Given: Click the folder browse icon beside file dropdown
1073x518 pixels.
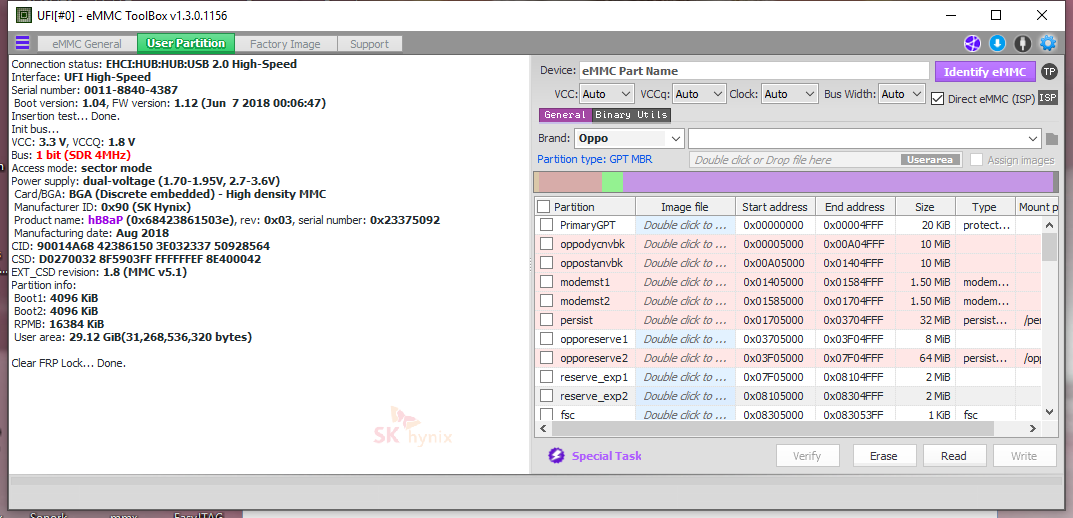Looking at the screenshot, I should click(x=1052, y=139).
